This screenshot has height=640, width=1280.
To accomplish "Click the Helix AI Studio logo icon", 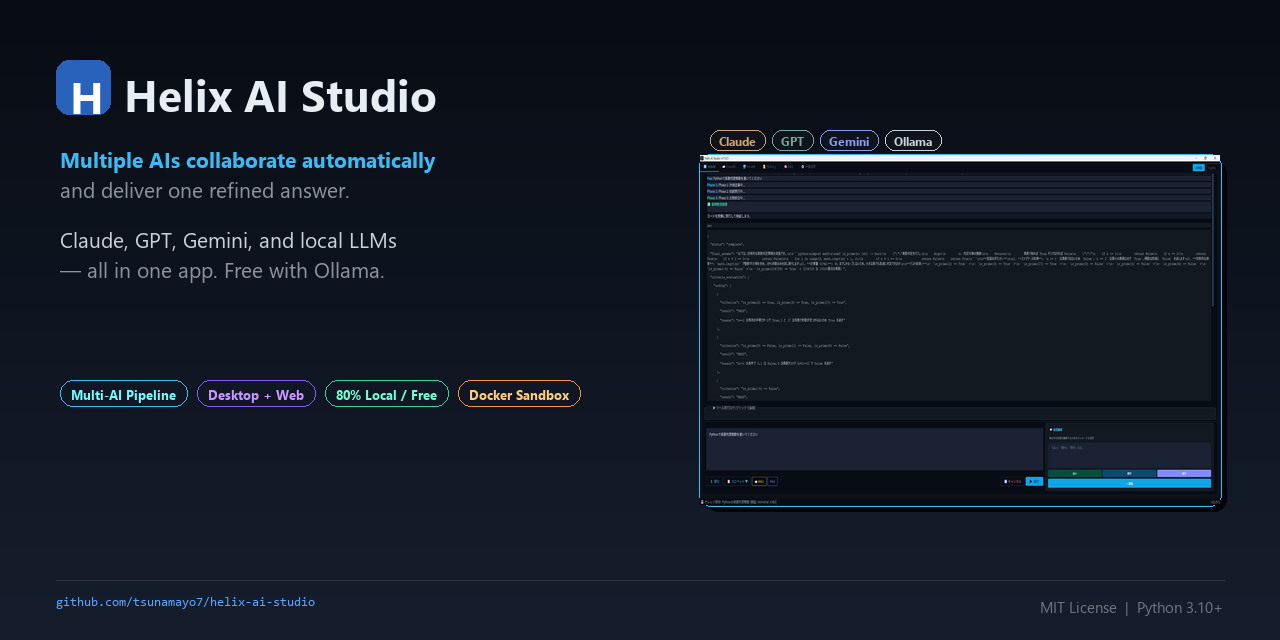I will (x=84, y=87).
